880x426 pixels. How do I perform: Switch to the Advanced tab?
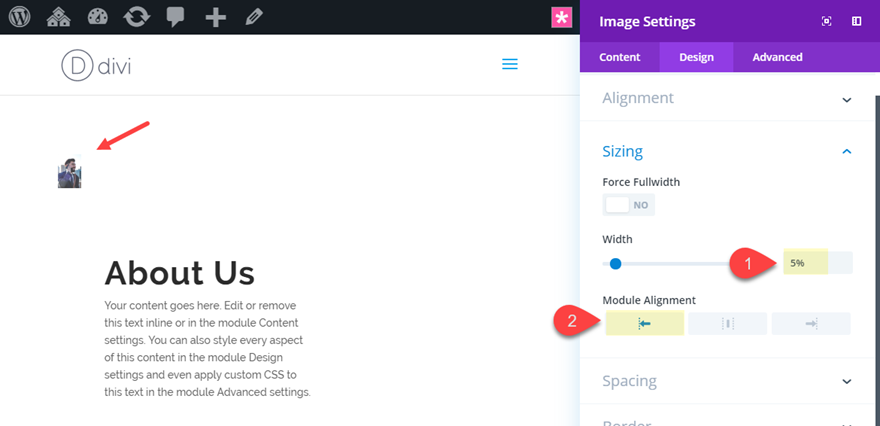pos(777,57)
